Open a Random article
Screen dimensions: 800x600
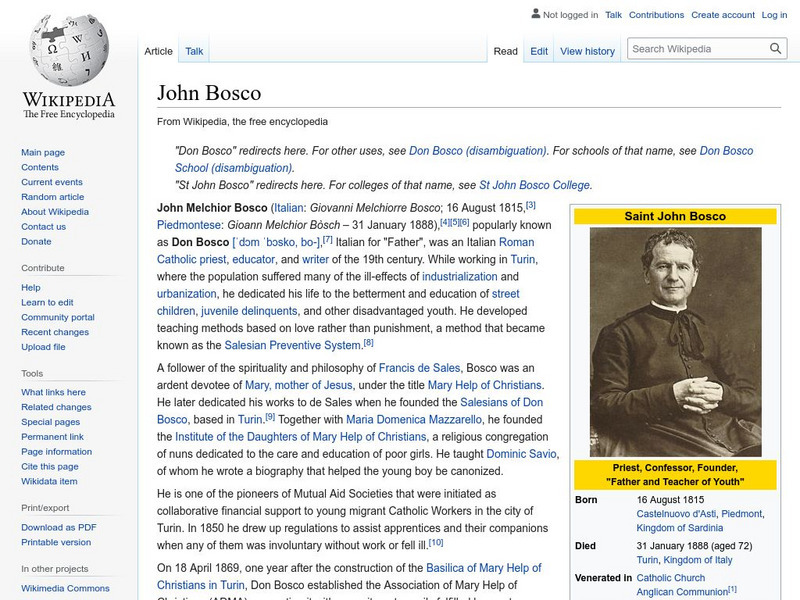pos(53,196)
